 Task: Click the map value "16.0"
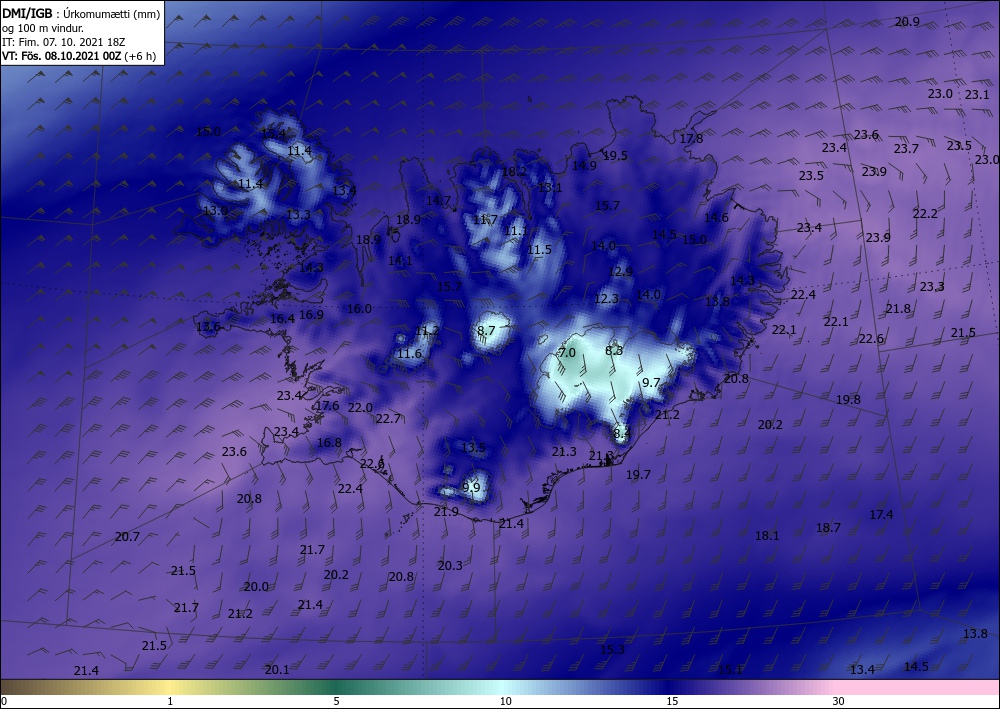pyautogui.click(x=359, y=309)
